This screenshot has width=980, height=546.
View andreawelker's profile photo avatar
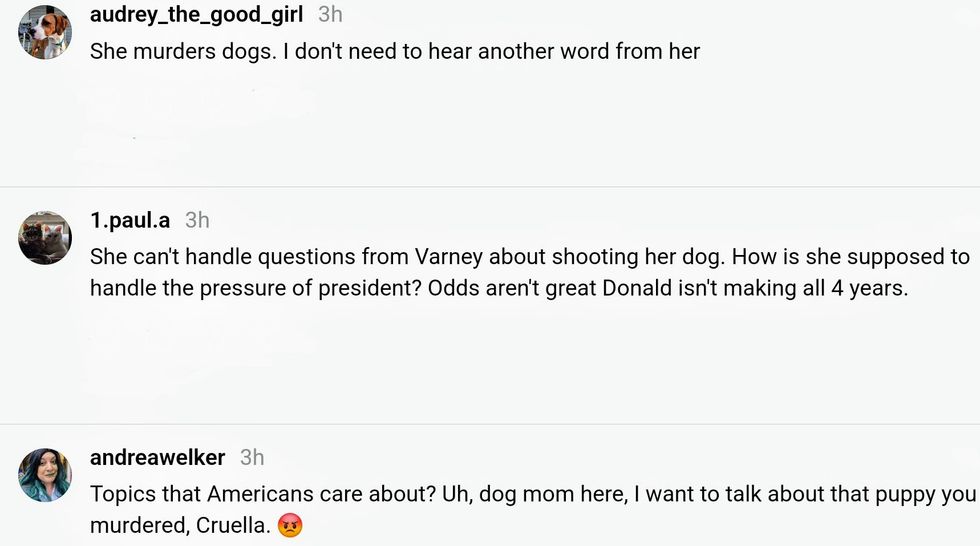click(x=45, y=474)
